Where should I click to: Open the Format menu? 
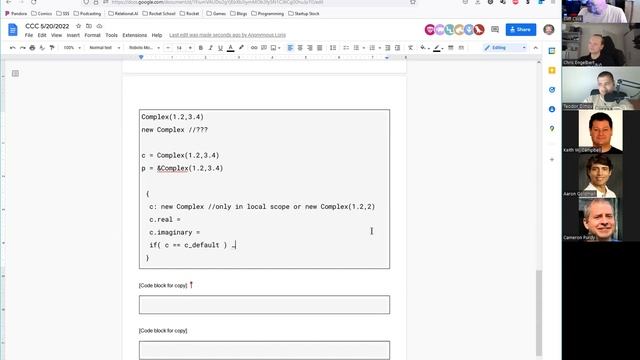(x=92, y=36)
